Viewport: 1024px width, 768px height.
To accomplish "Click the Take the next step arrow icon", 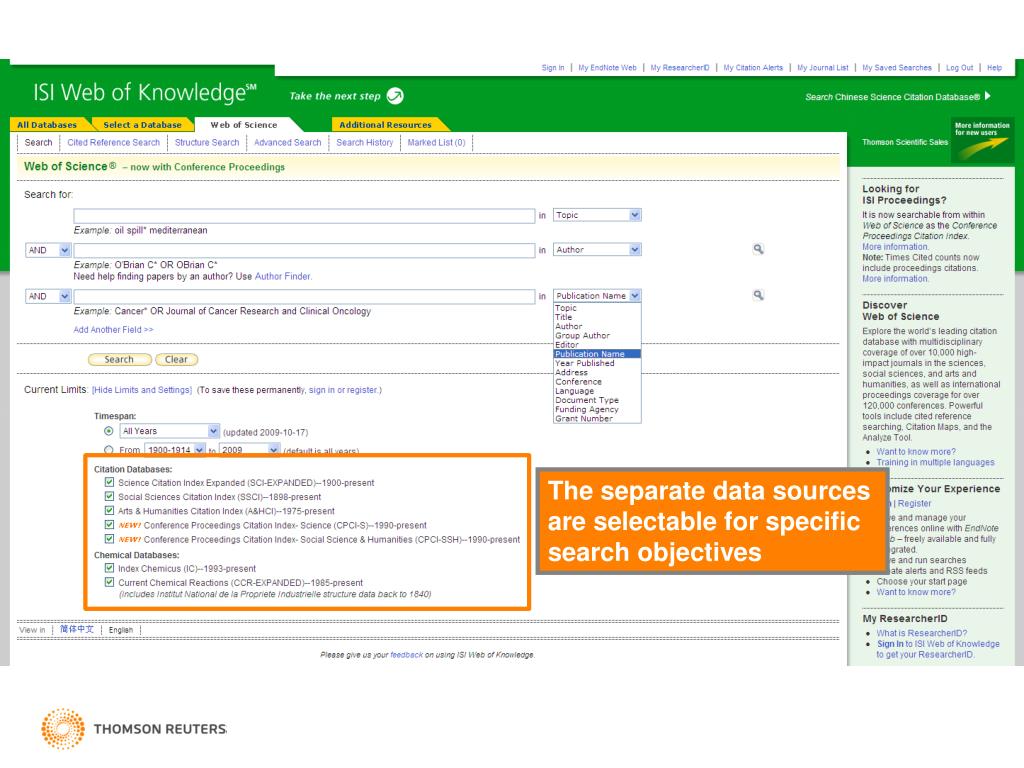I will [395, 96].
